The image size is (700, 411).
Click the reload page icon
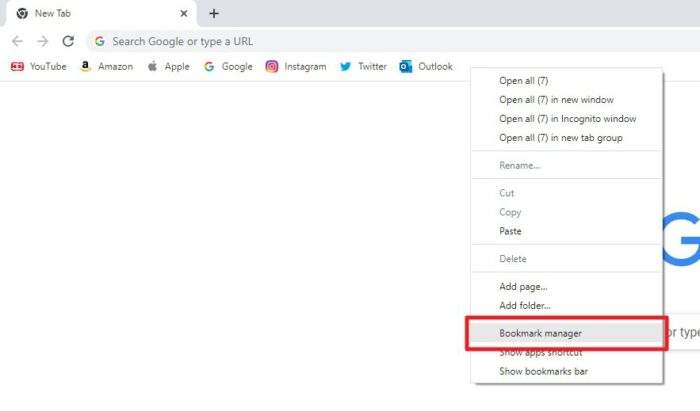[68, 41]
